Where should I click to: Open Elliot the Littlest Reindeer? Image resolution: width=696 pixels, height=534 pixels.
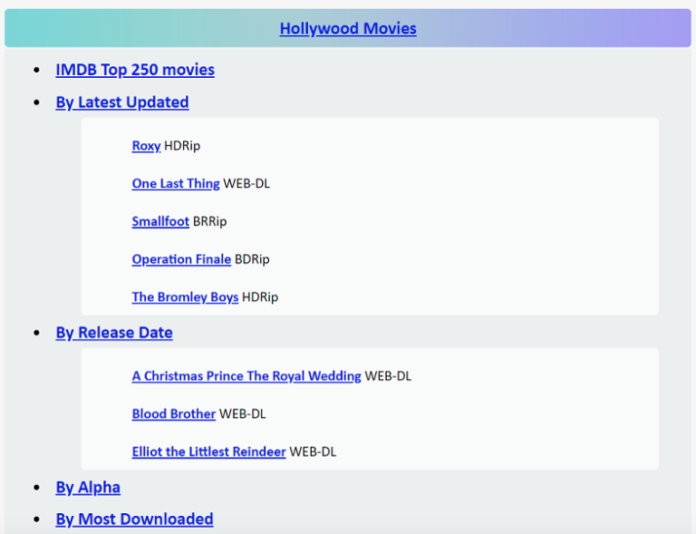point(208,452)
